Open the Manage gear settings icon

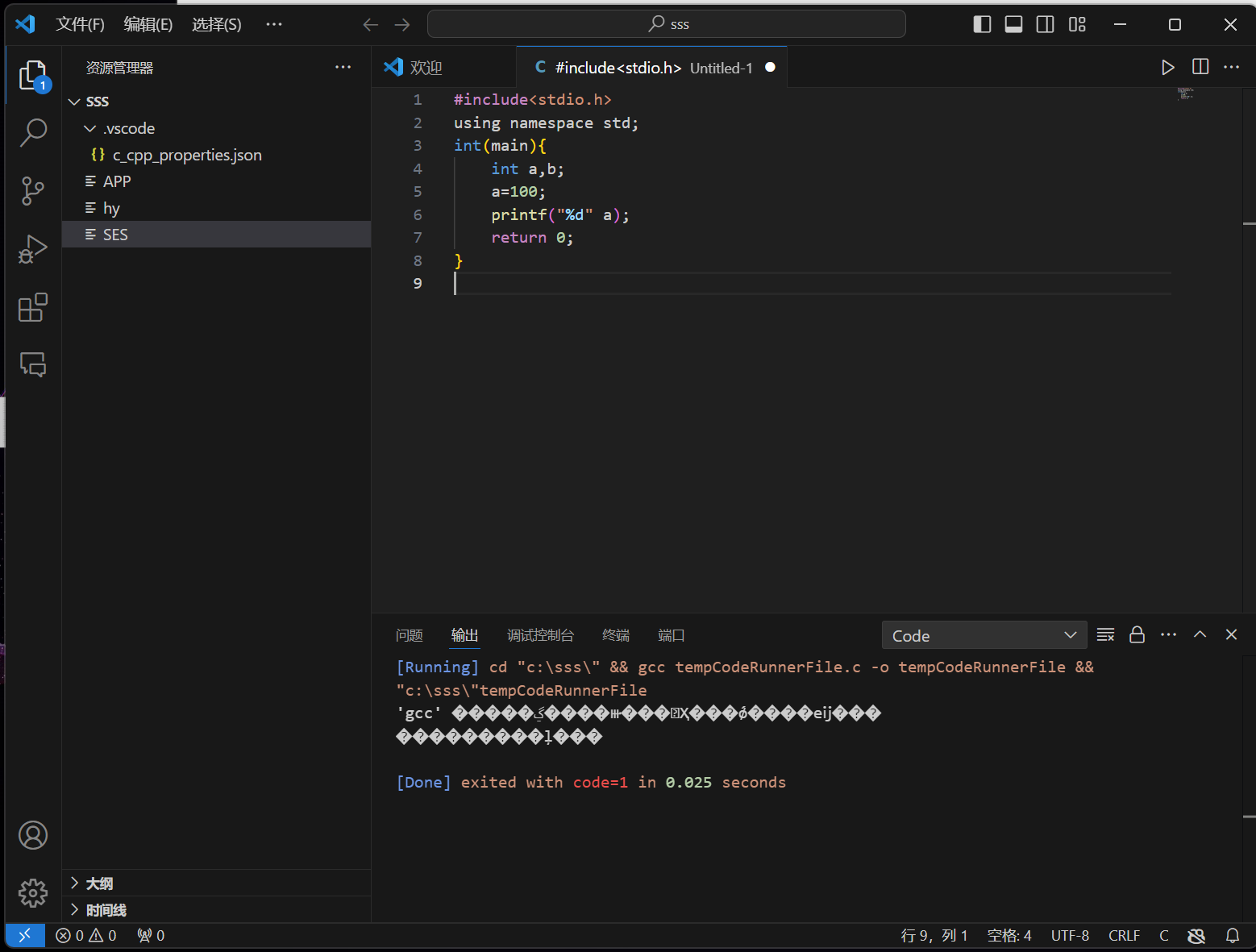(33, 893)
